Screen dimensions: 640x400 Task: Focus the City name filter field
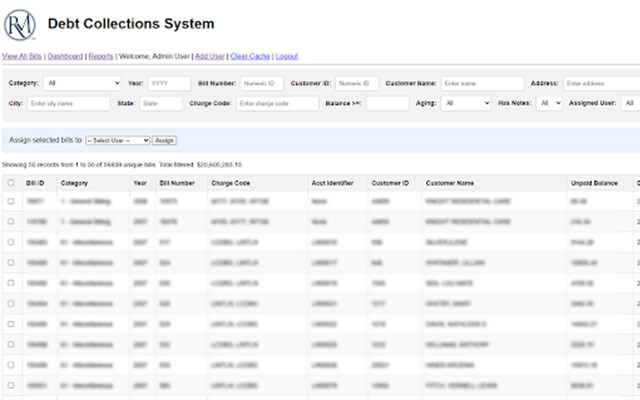point(69,103)
